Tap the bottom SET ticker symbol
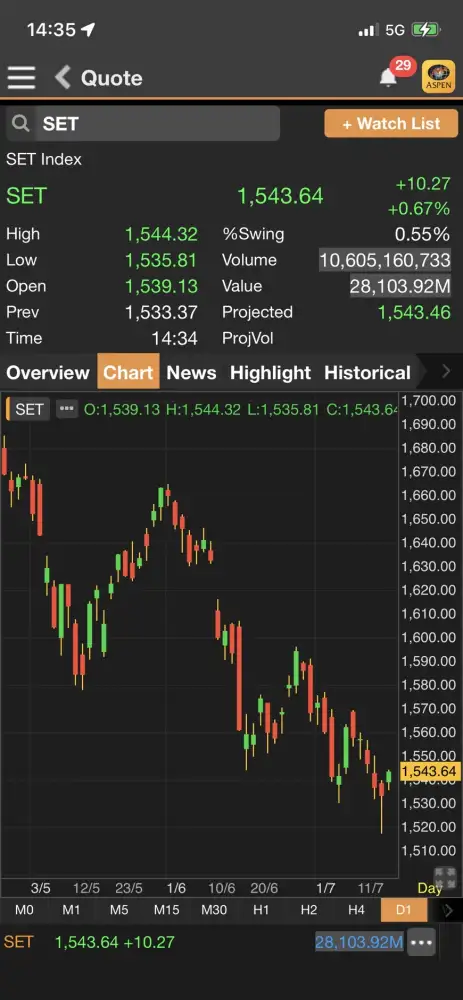Image resolution: width=463 pixels, height=1000 pixels. (18, 943)
